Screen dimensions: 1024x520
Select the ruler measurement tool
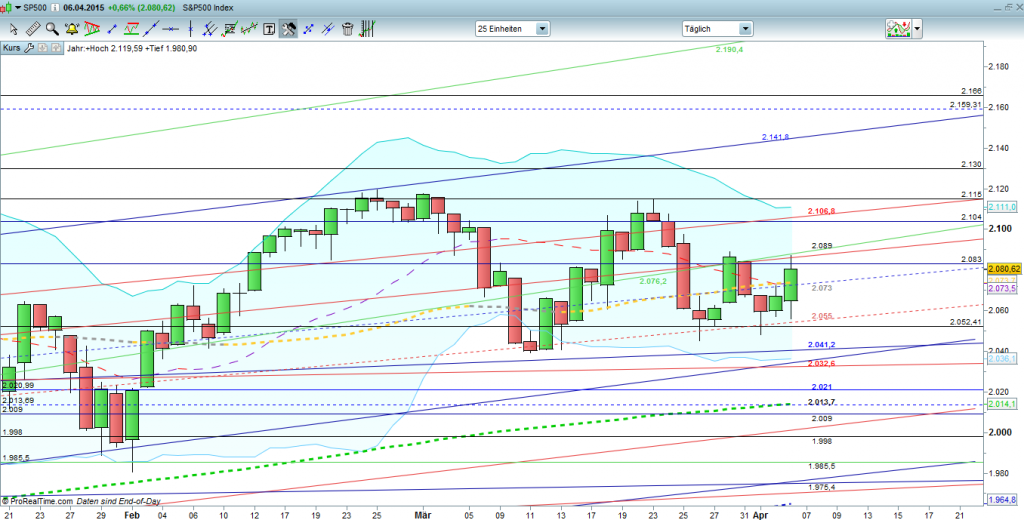(x=33, y=29)
